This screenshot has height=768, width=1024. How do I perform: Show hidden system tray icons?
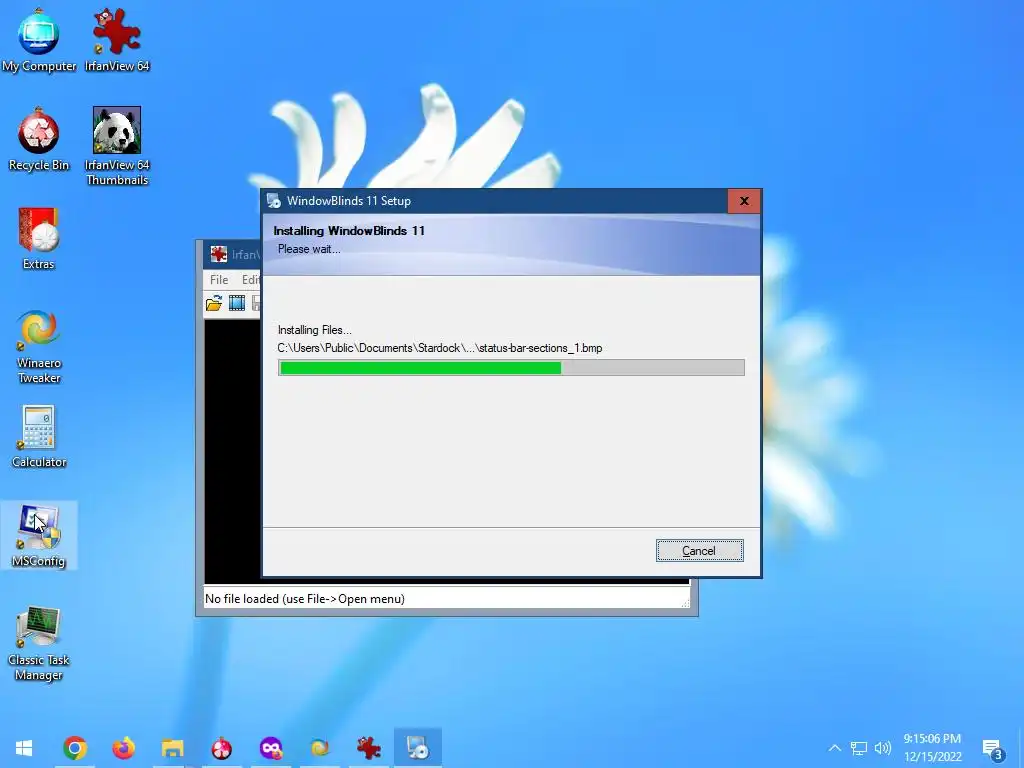pos(835,748)
